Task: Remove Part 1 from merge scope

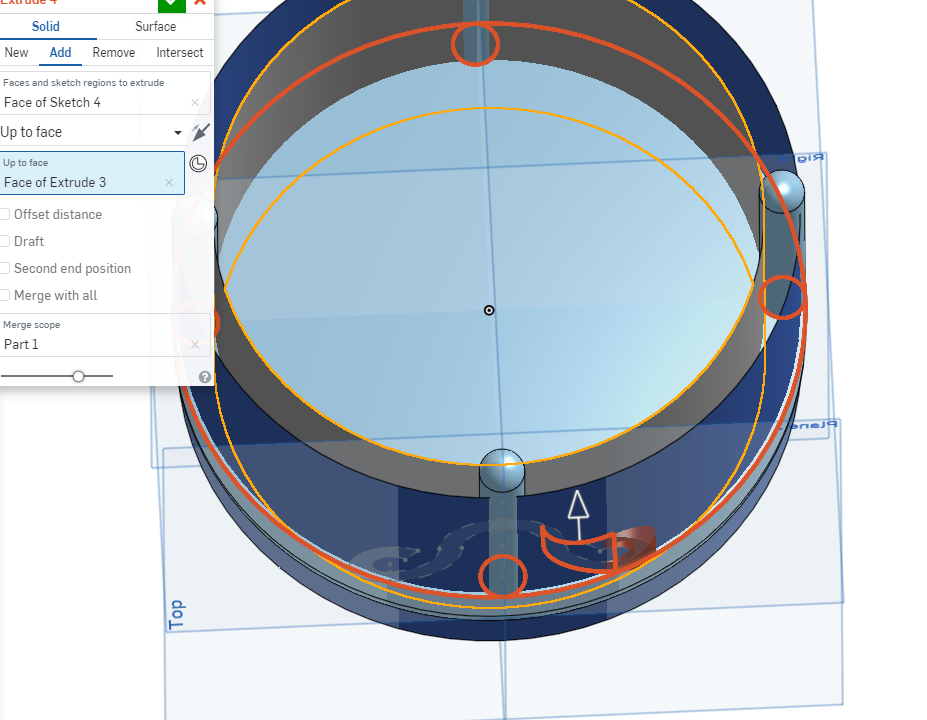Action: (195, 345)
